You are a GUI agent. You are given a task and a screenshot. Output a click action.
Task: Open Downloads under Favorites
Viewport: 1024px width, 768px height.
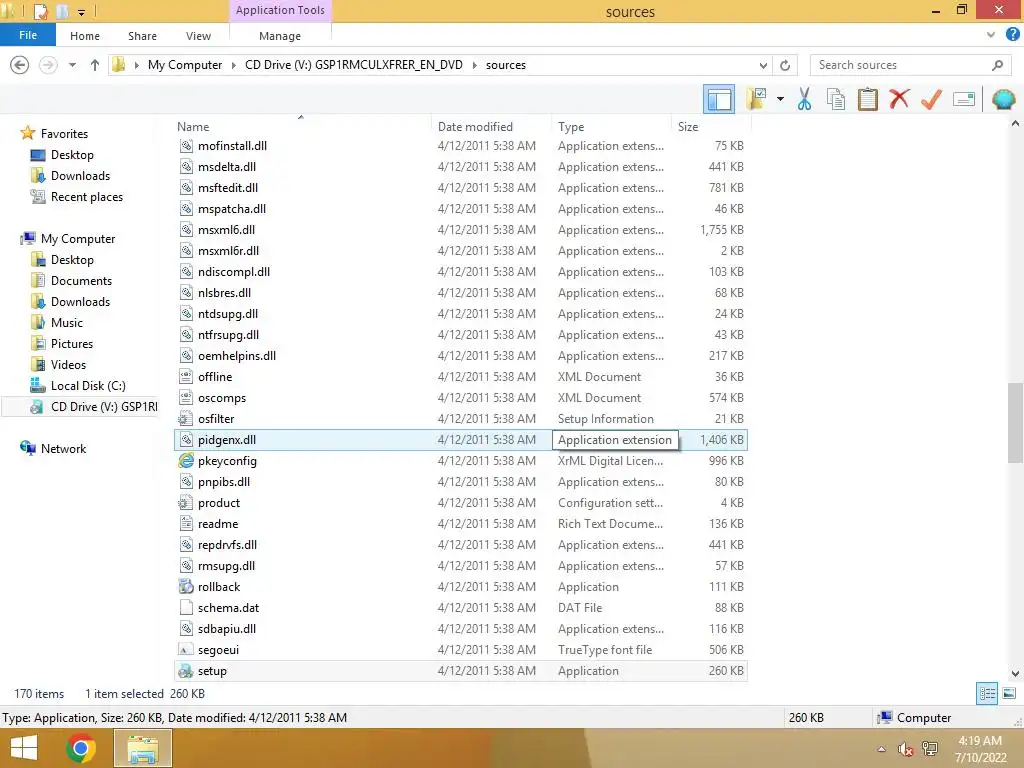click(80, 176)
